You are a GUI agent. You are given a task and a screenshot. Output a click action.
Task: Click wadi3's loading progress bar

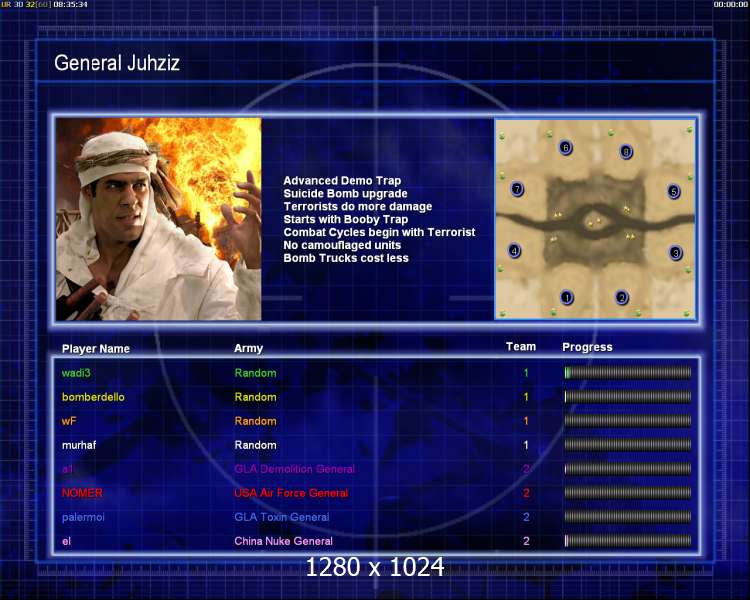(x=628, y=373)
